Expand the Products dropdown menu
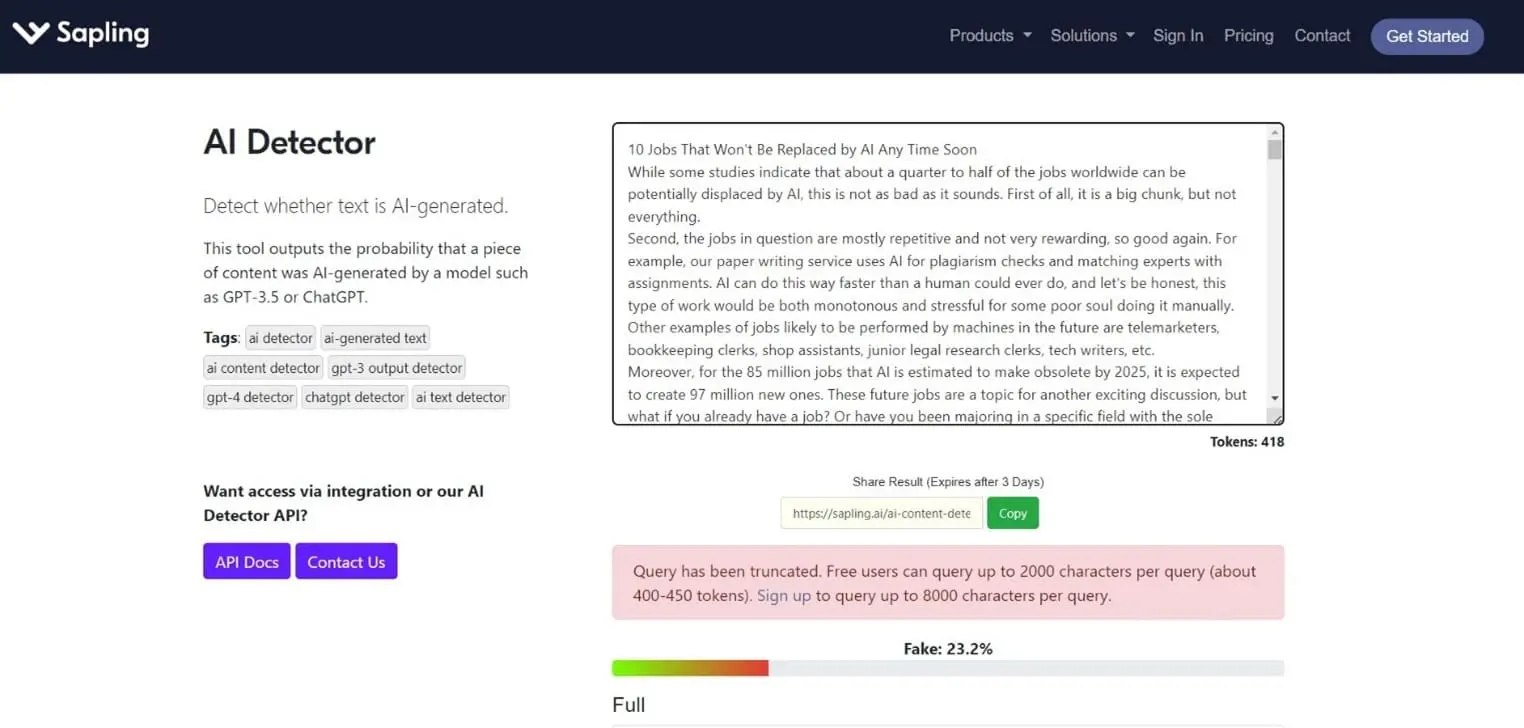This screenshot has width=1524, height=728. pyautogui.click(x=989, y=36)
